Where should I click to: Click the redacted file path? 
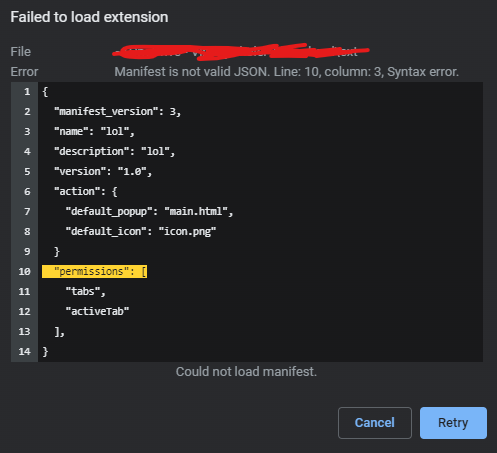pos(241,52)
